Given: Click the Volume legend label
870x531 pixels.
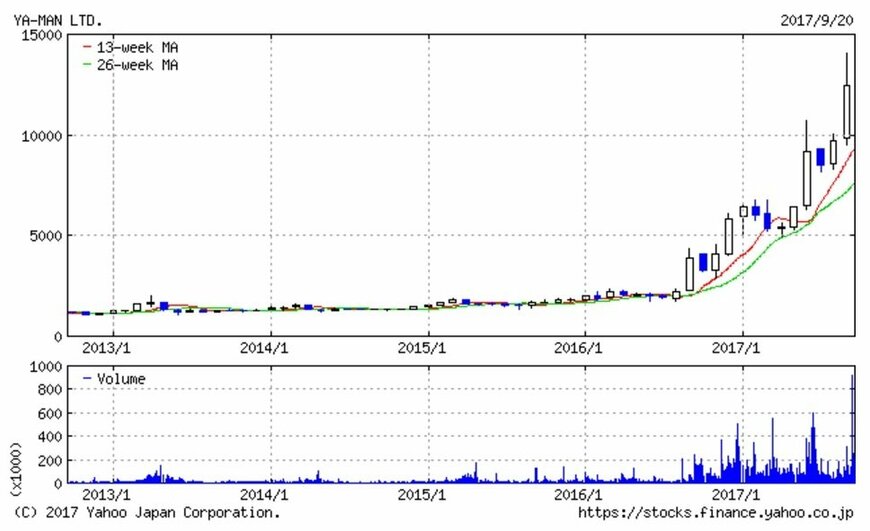Looking at the screenshot, I should 120,379.
